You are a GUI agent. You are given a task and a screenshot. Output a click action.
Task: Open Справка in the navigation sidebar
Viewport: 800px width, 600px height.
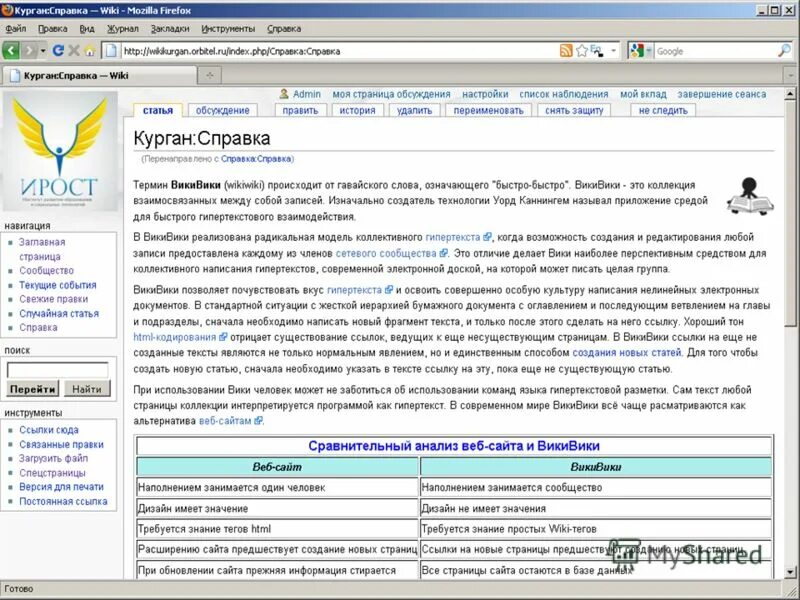(38, 328)
